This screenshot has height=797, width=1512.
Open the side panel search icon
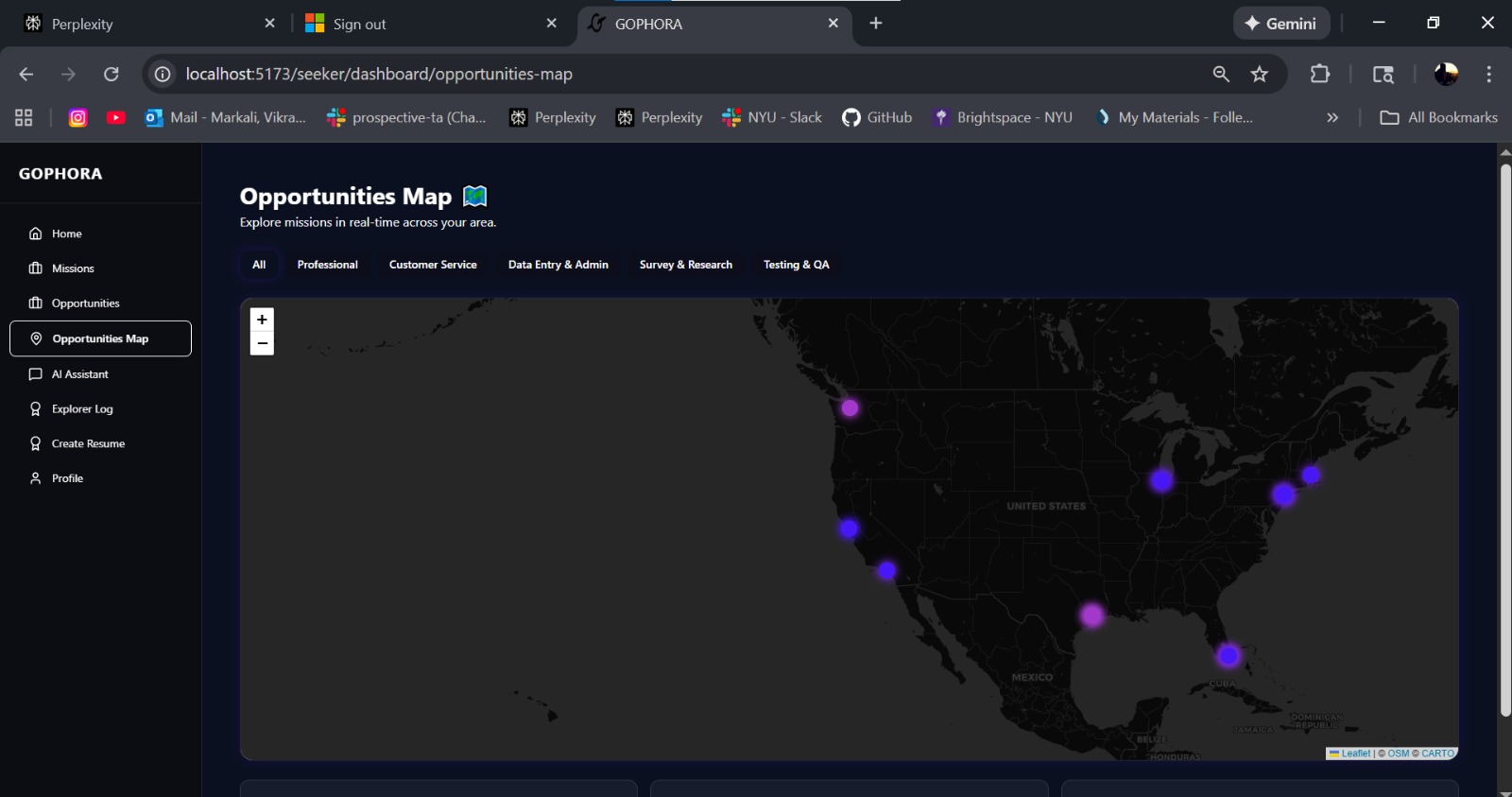pos(1383,74)
